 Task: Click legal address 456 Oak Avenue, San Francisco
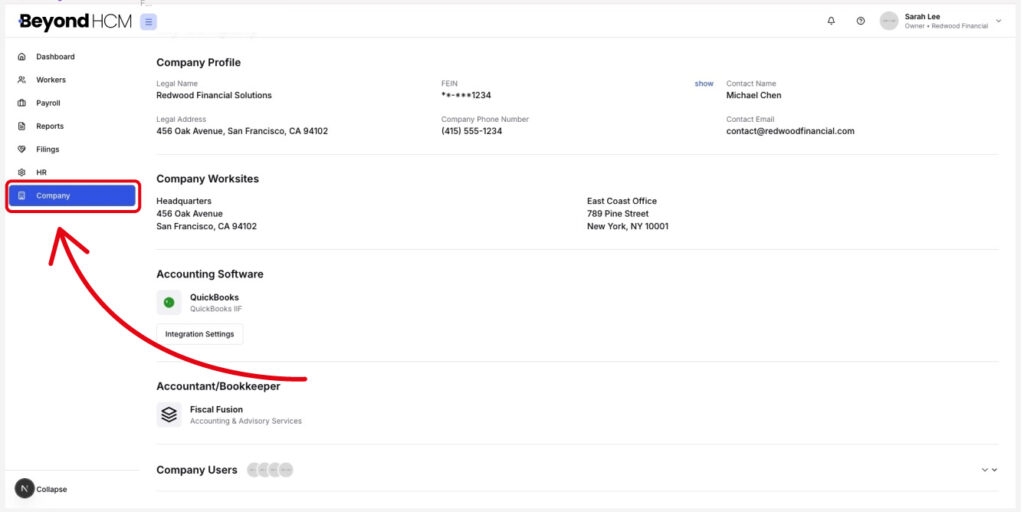pos(242,131)
